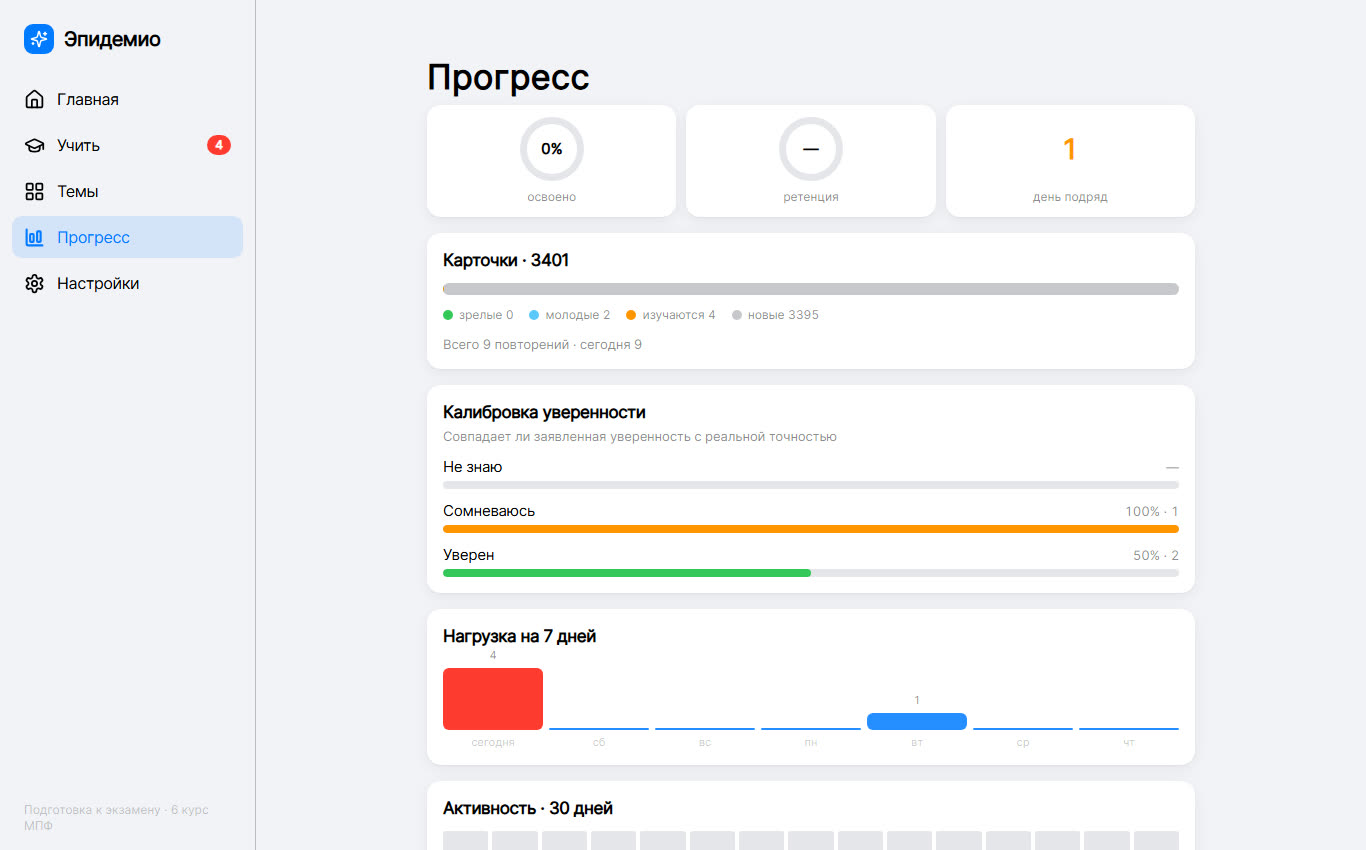
Task: Click the пн load bar line
Action: pyautogui.click(x=811, y=729)
